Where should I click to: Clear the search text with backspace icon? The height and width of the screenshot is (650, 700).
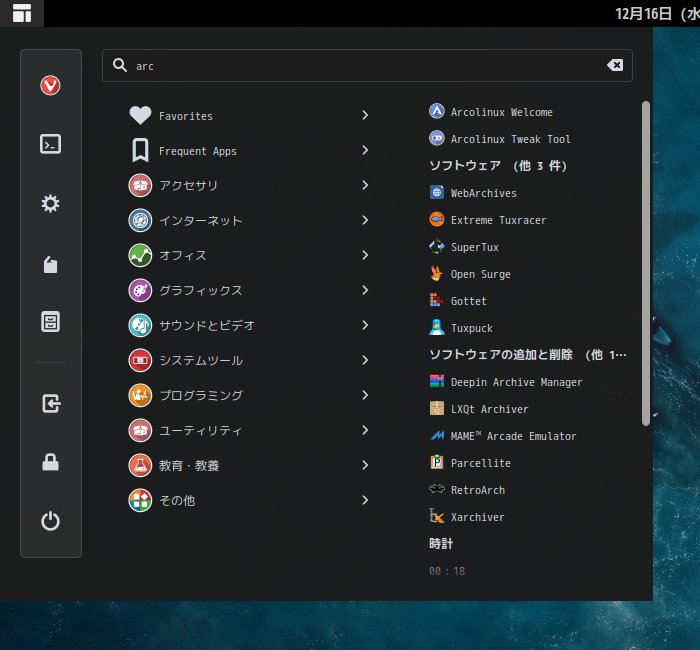click(615, 65)
